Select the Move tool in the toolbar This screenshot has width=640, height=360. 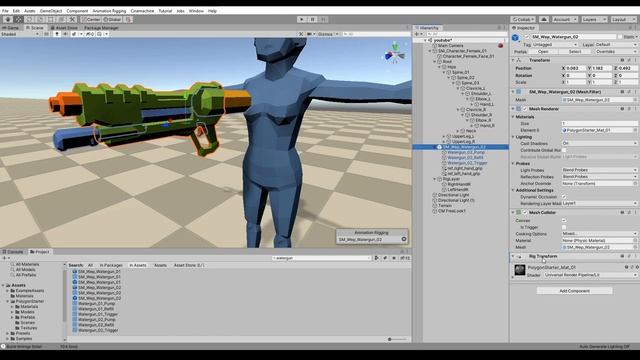(x=19, y=19)
